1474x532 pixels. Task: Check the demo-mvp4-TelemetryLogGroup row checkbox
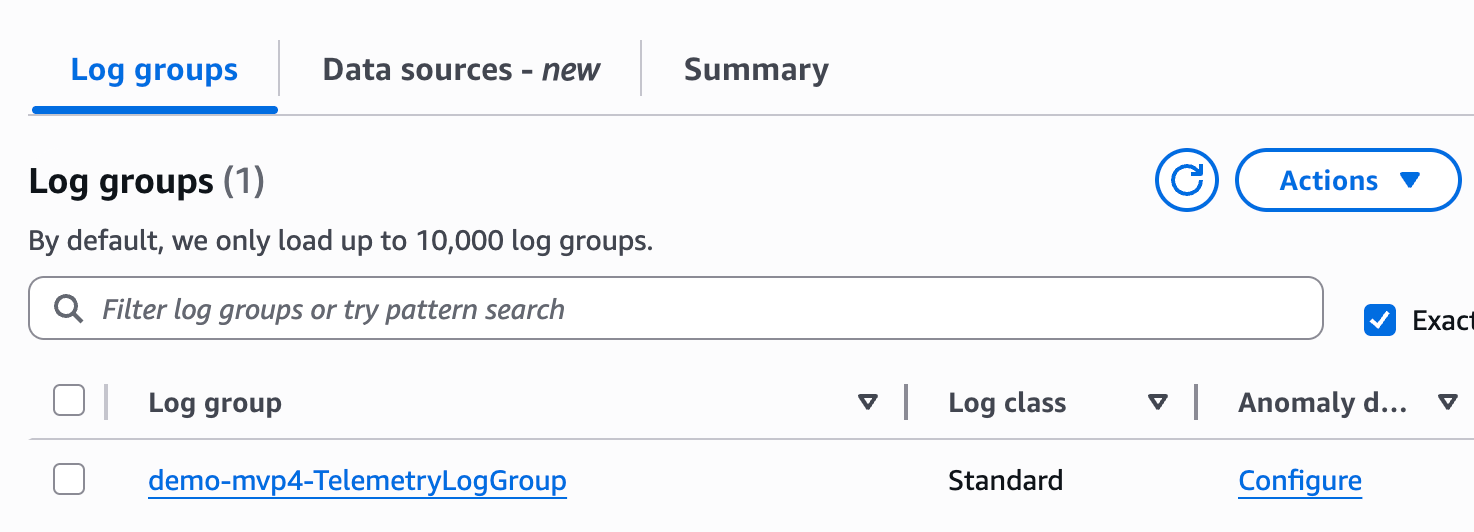[x=69, y=480]
